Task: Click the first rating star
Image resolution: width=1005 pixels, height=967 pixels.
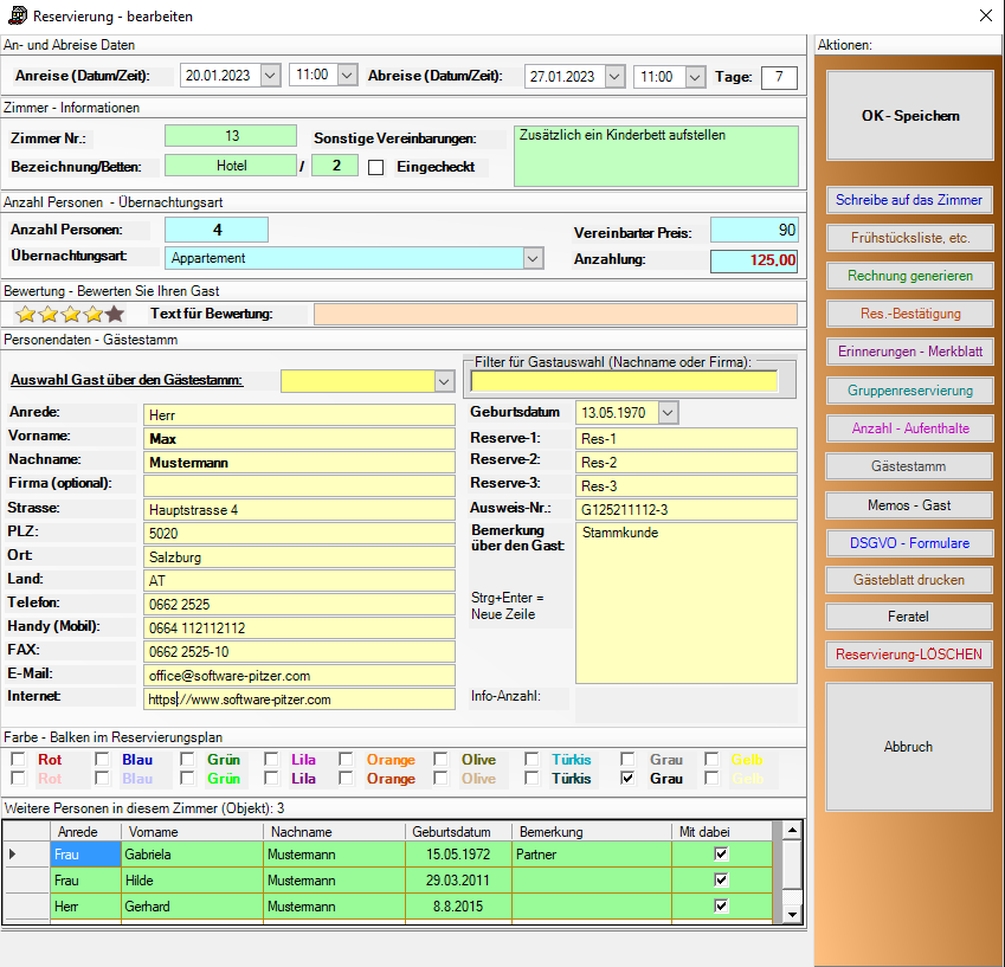Action: (26, 315)
